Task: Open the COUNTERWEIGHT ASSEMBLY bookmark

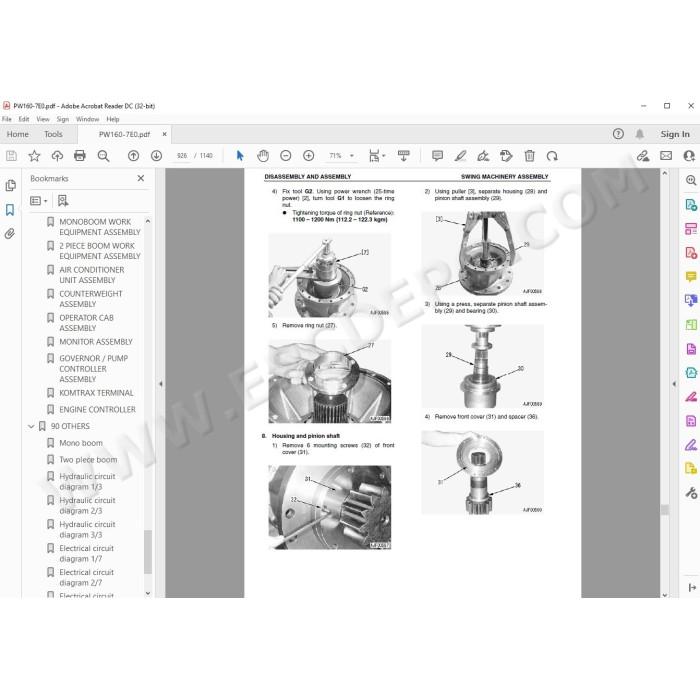Action: 91,299
